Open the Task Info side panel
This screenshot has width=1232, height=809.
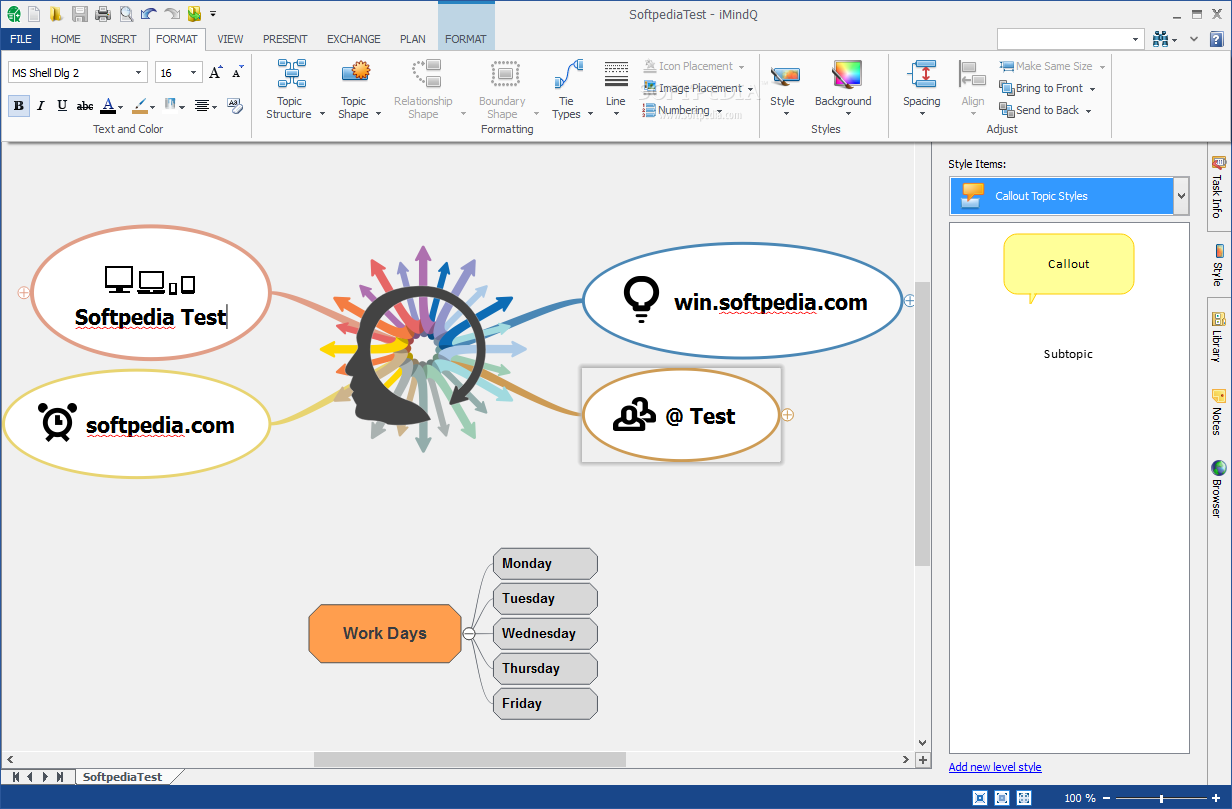1218,187
